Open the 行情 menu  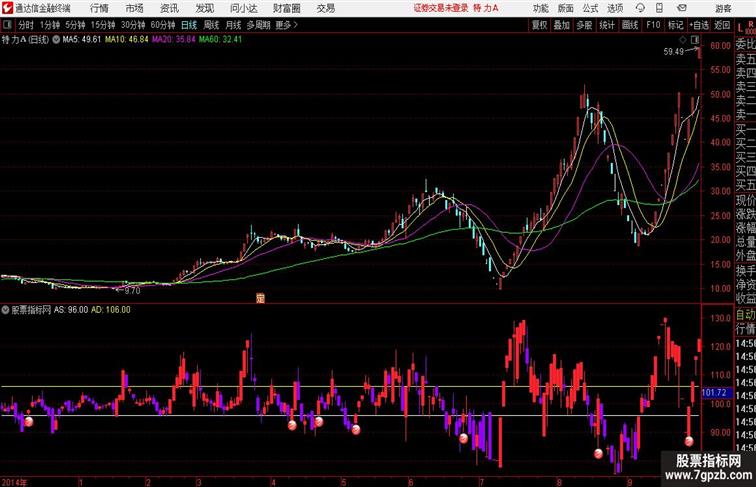click(99, 8)
